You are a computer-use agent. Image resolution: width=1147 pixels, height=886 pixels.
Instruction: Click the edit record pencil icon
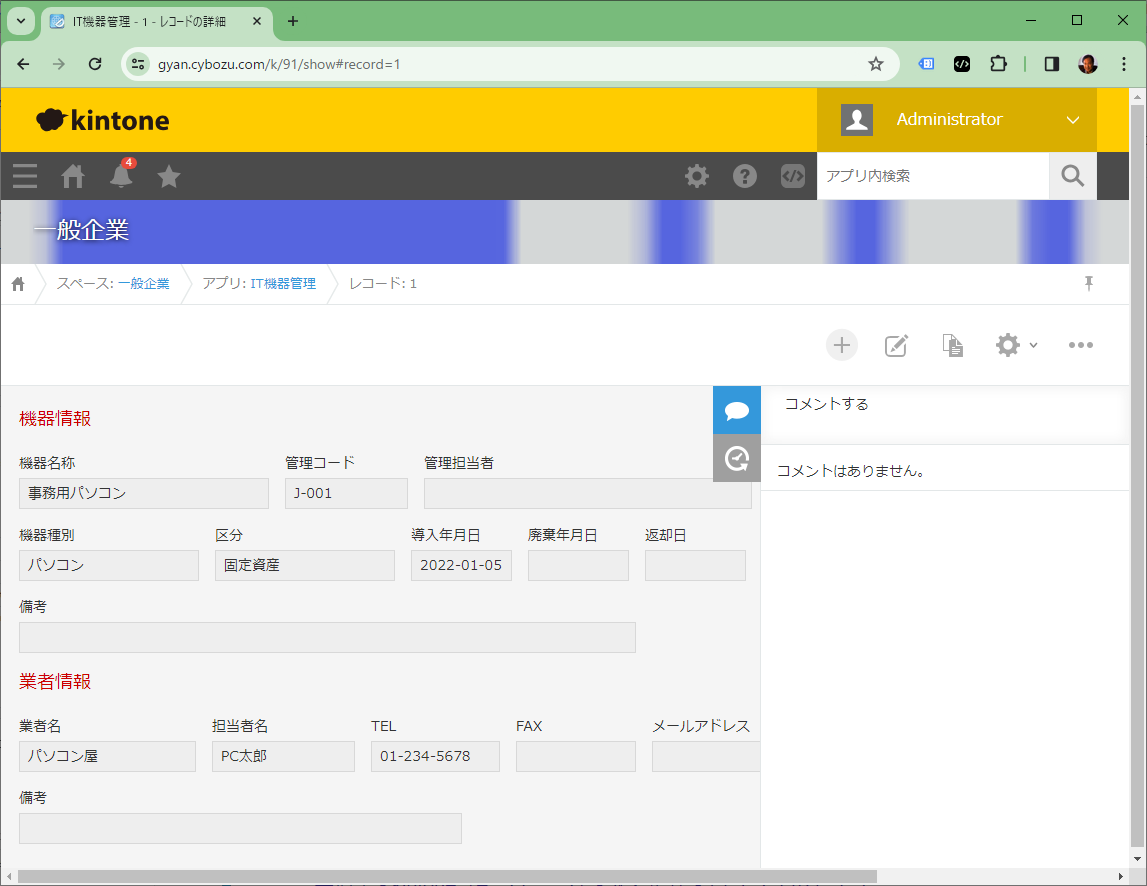897,345
